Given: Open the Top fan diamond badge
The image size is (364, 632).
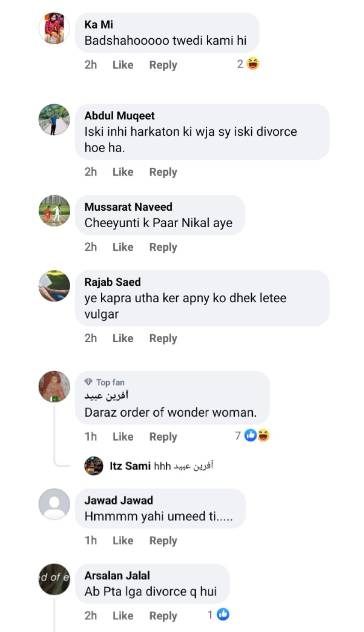Looking at the screenshot, I should coord(88,382).
